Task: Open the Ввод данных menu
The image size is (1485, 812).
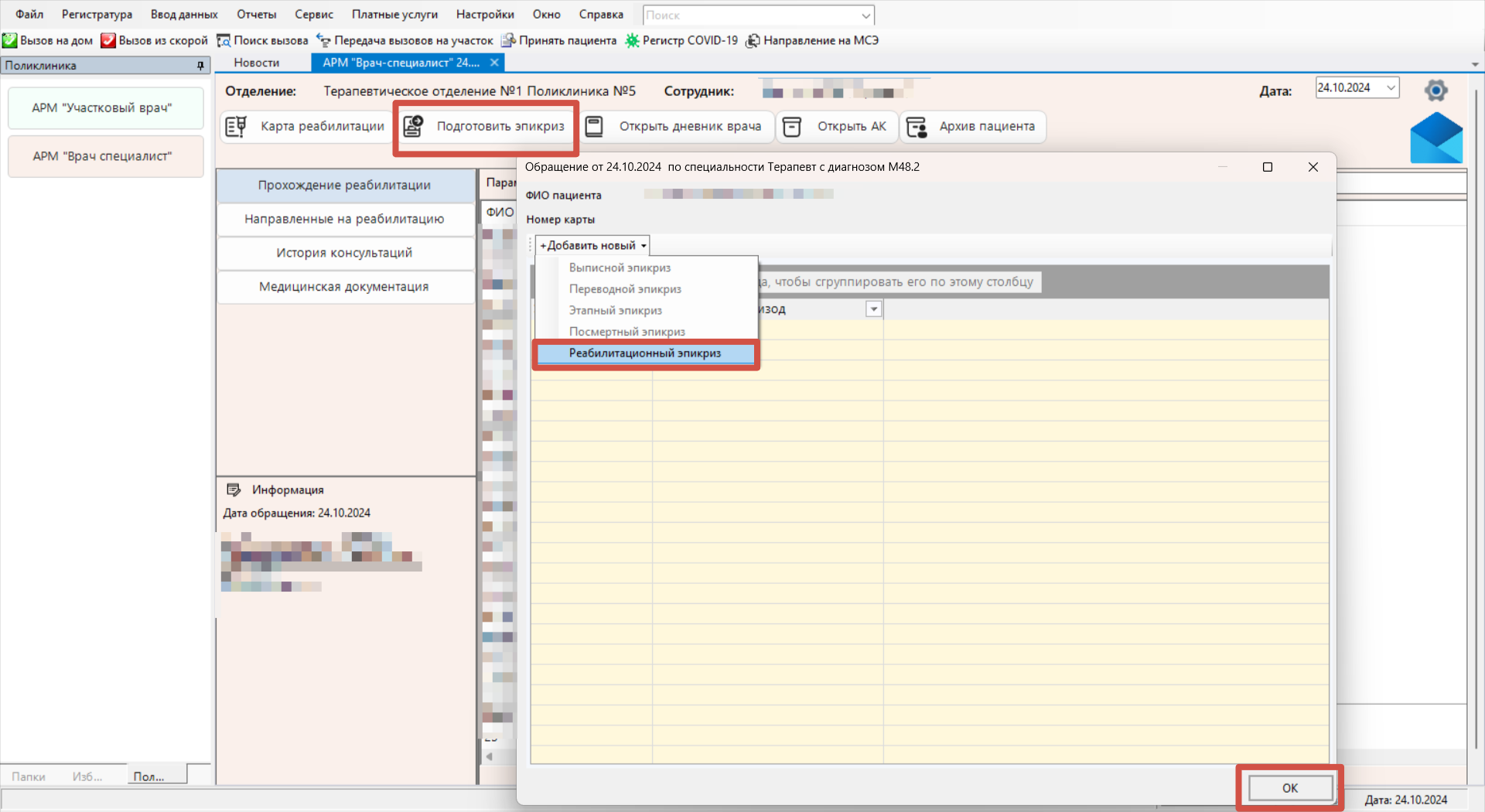Action: pyautogui.click(x=184, y=14)
